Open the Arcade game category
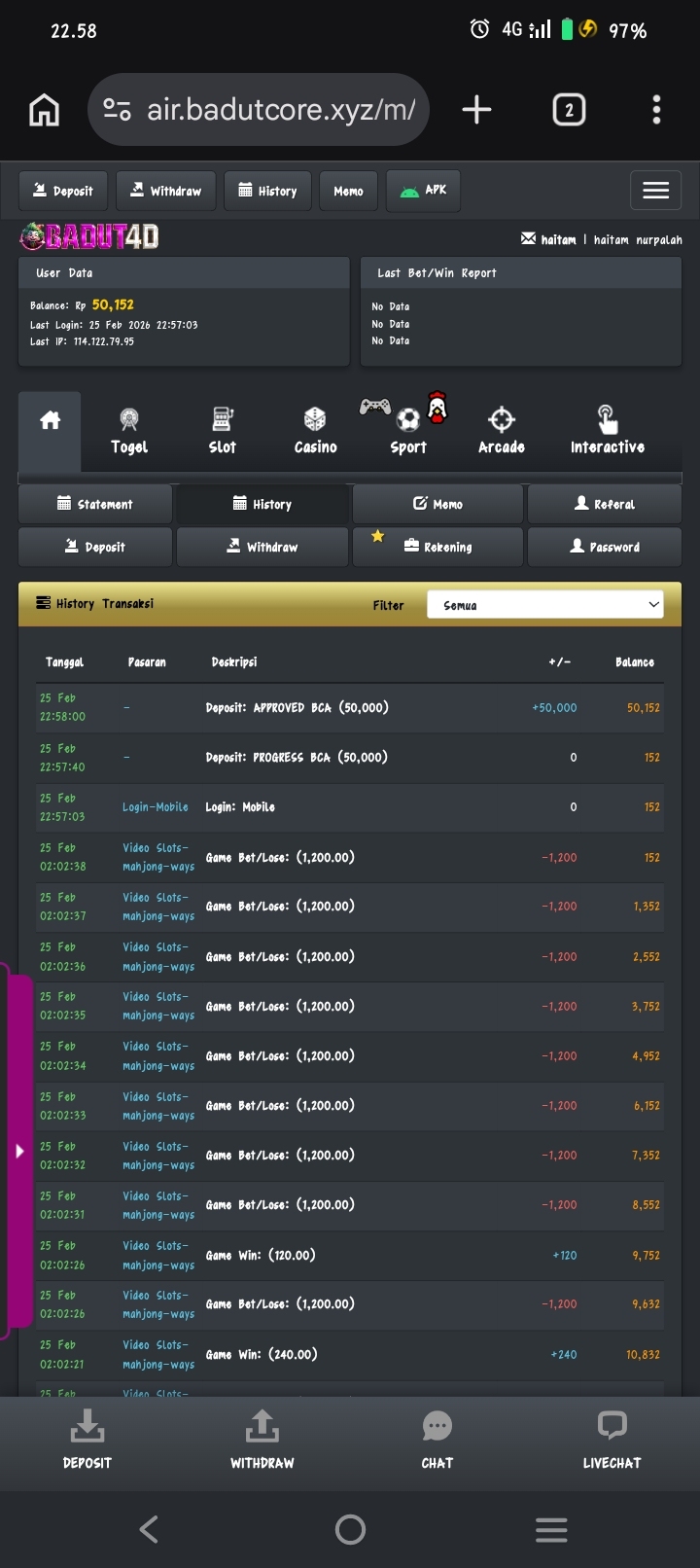 click(x=502, y=432)
